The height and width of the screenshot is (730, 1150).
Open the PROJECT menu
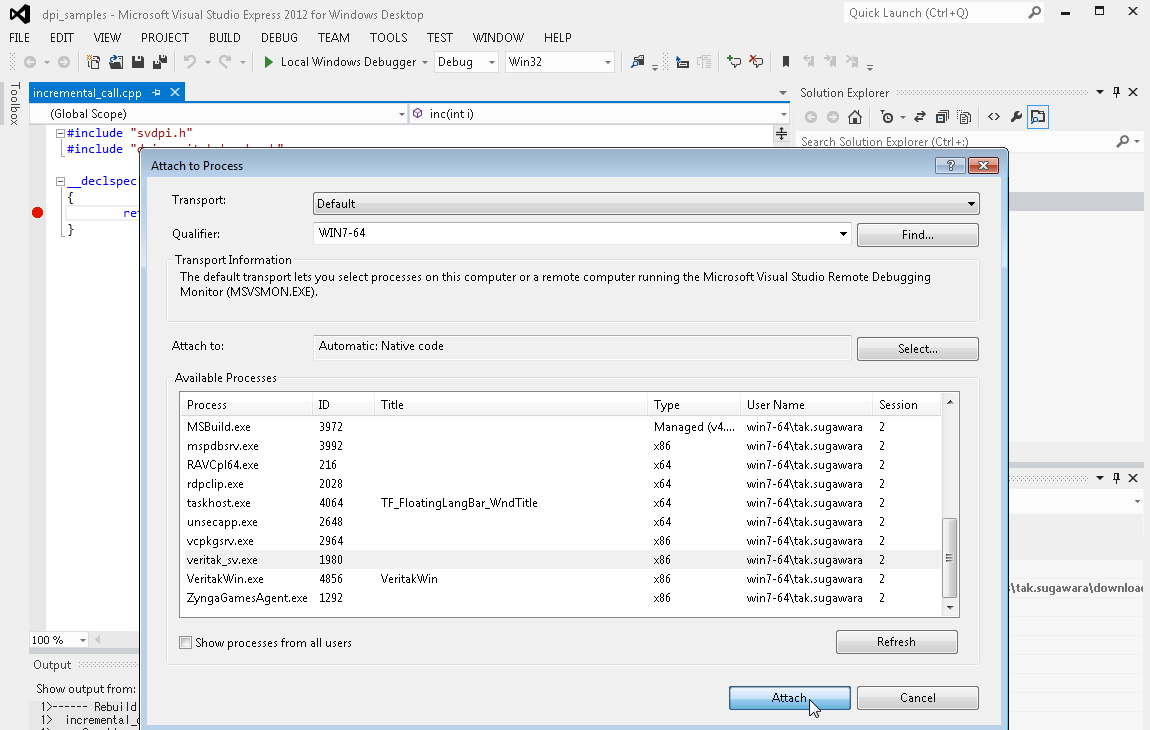click(165, 37)
